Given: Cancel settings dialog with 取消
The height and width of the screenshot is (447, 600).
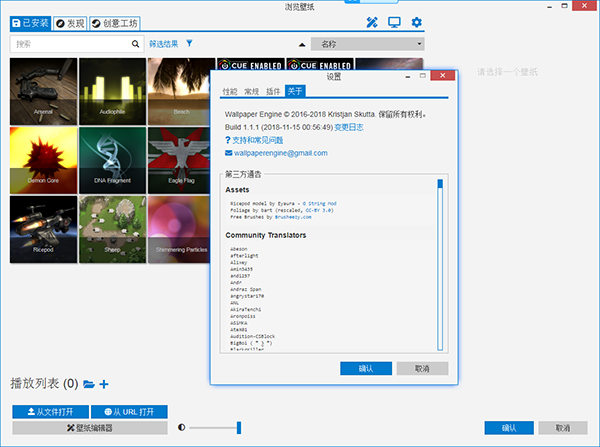Looking at the screenshot, I should tap(422, 369).
